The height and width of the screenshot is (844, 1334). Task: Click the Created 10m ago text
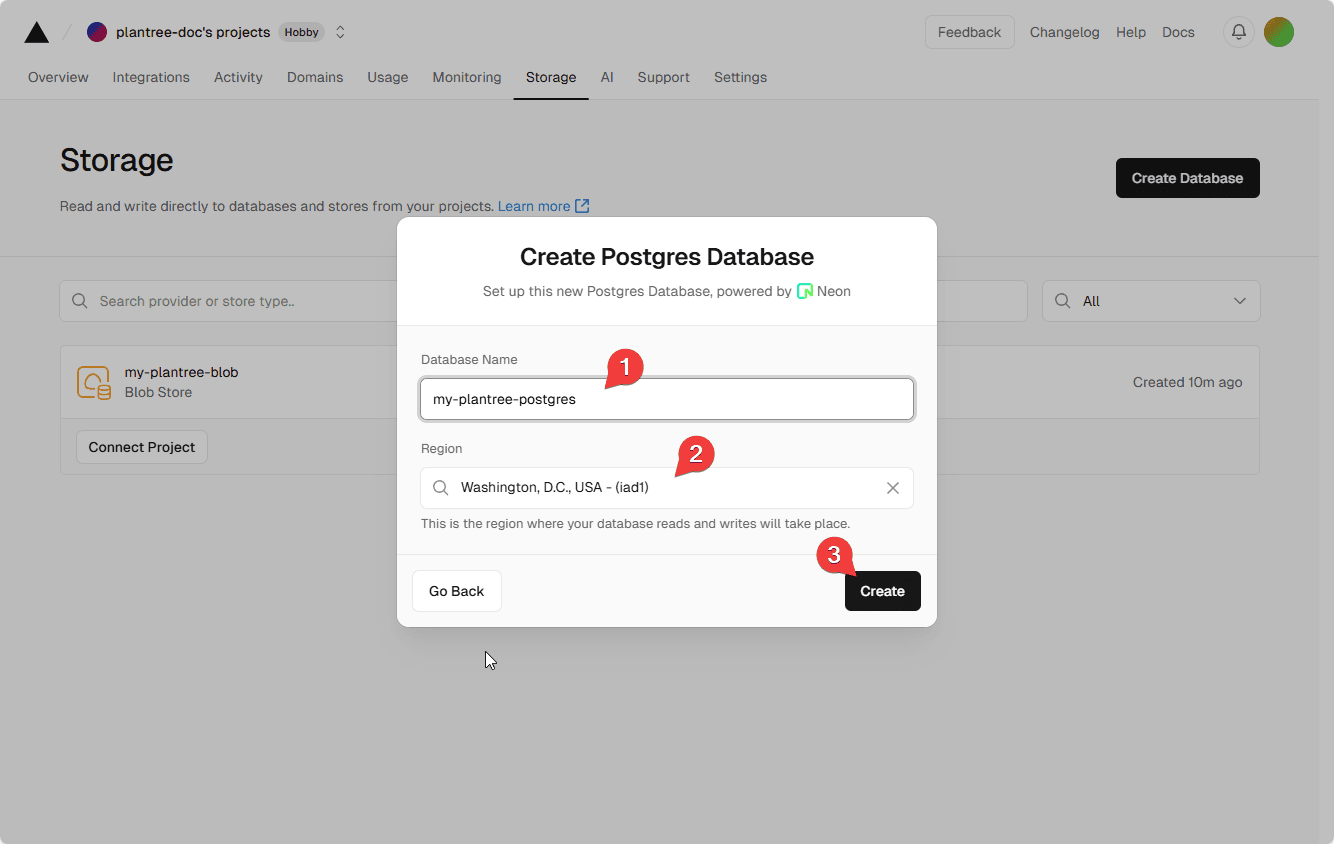click(1188, 382)
